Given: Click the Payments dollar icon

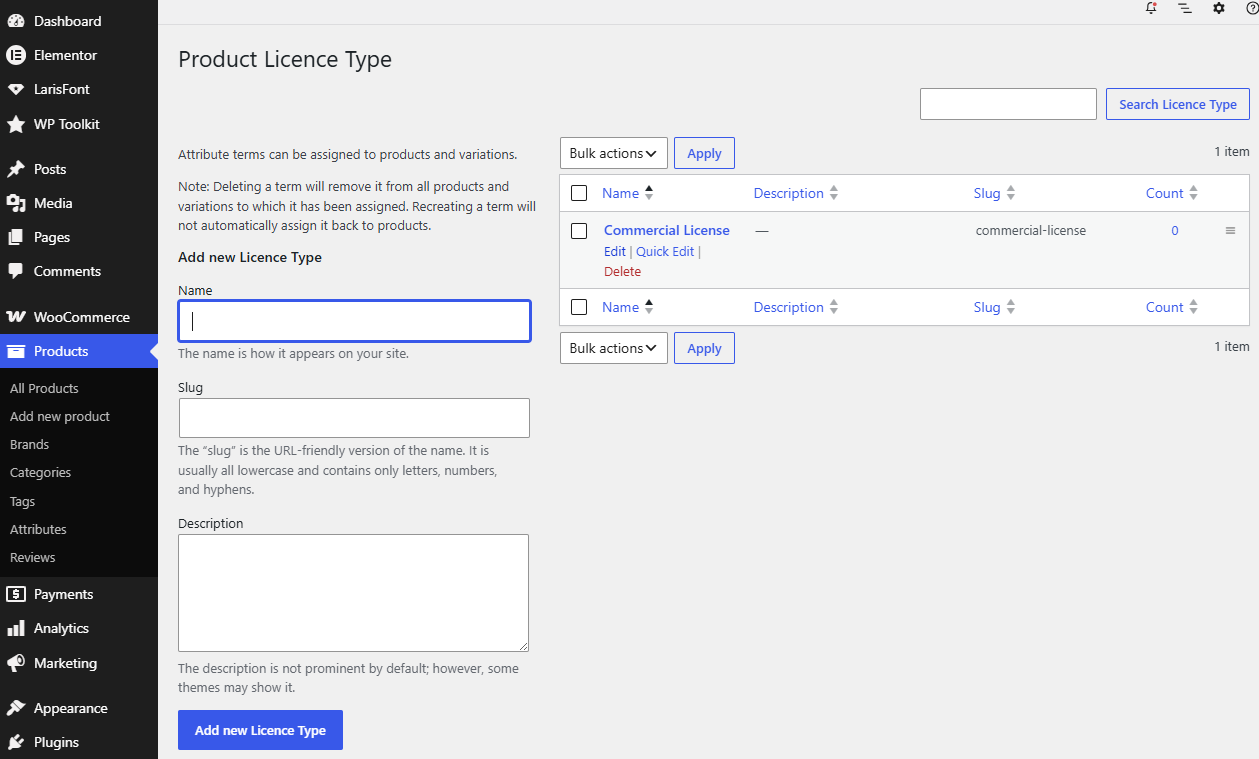Looking at the screenshot, I should (x=16, y=594).
